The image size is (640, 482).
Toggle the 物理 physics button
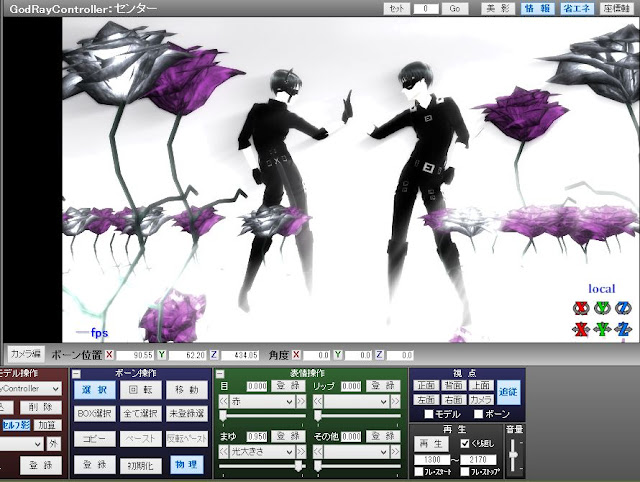pos(187,464)
